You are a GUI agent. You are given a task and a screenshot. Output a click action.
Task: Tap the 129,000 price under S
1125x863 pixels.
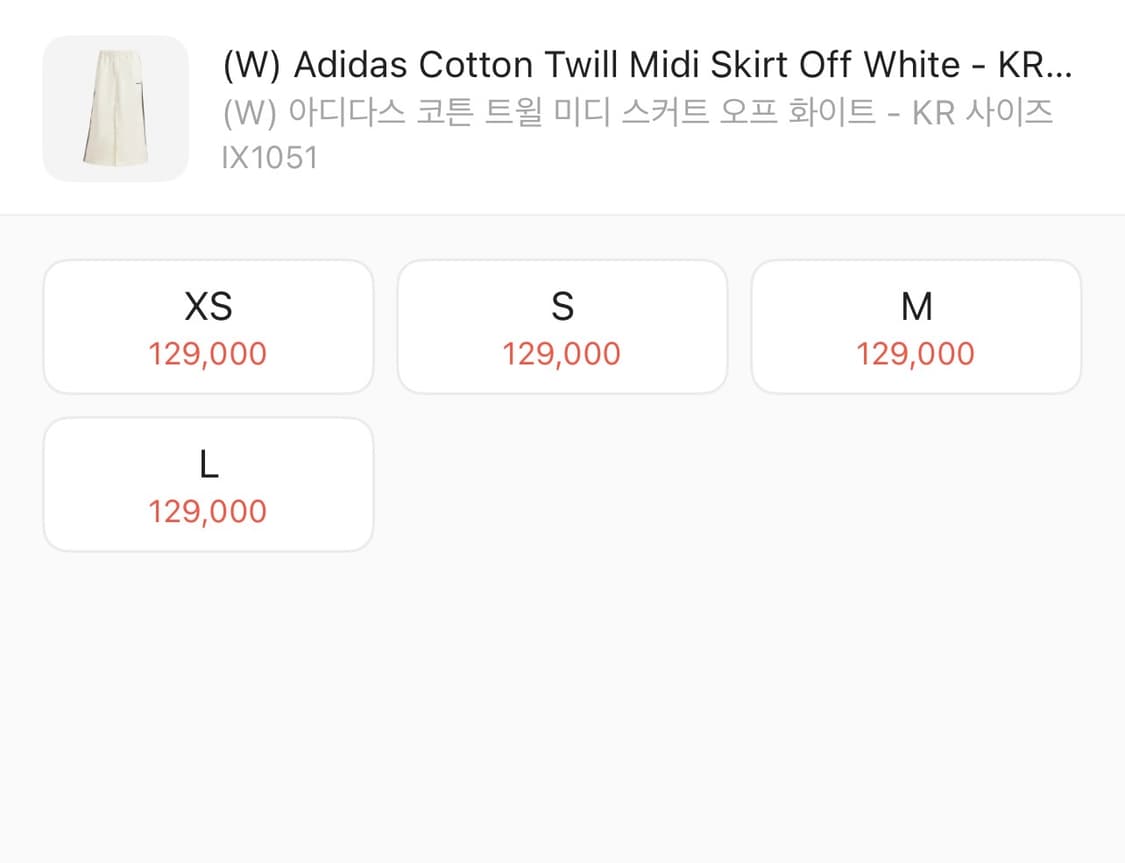click(562, 354)
